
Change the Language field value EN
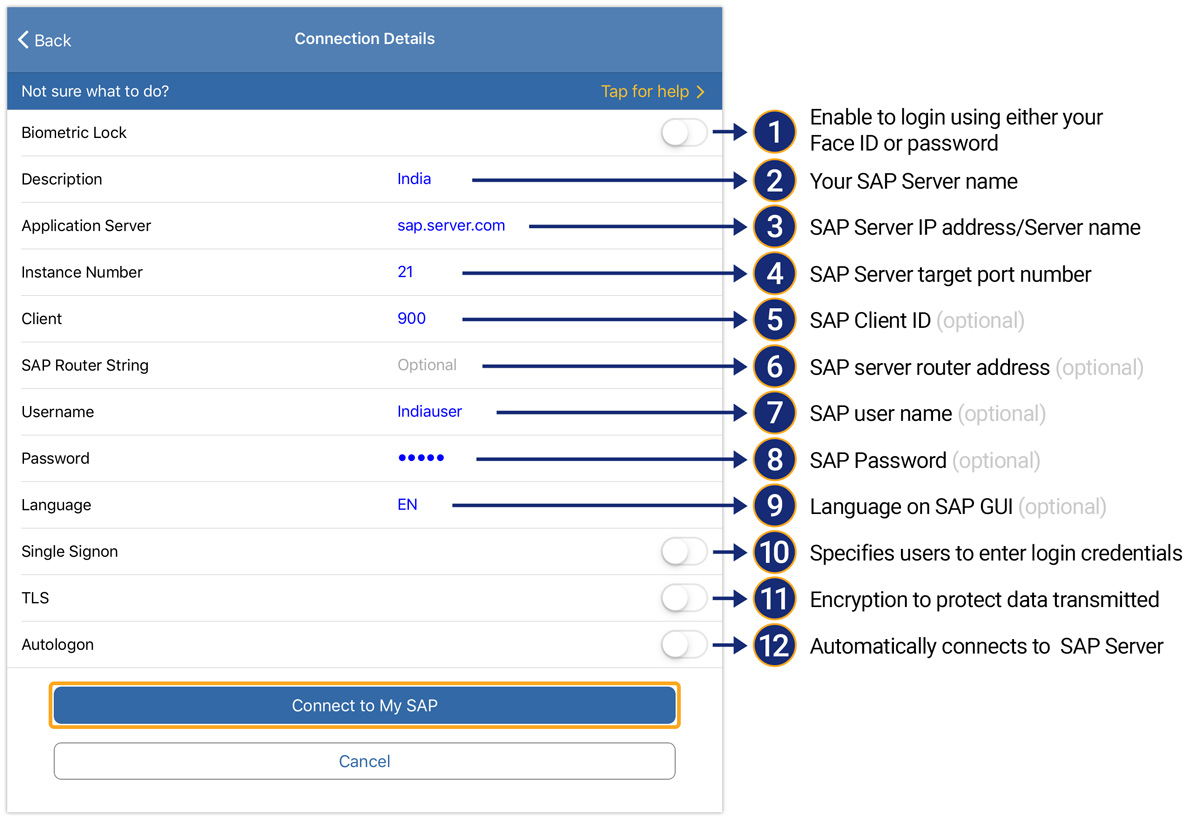[407, 505]
